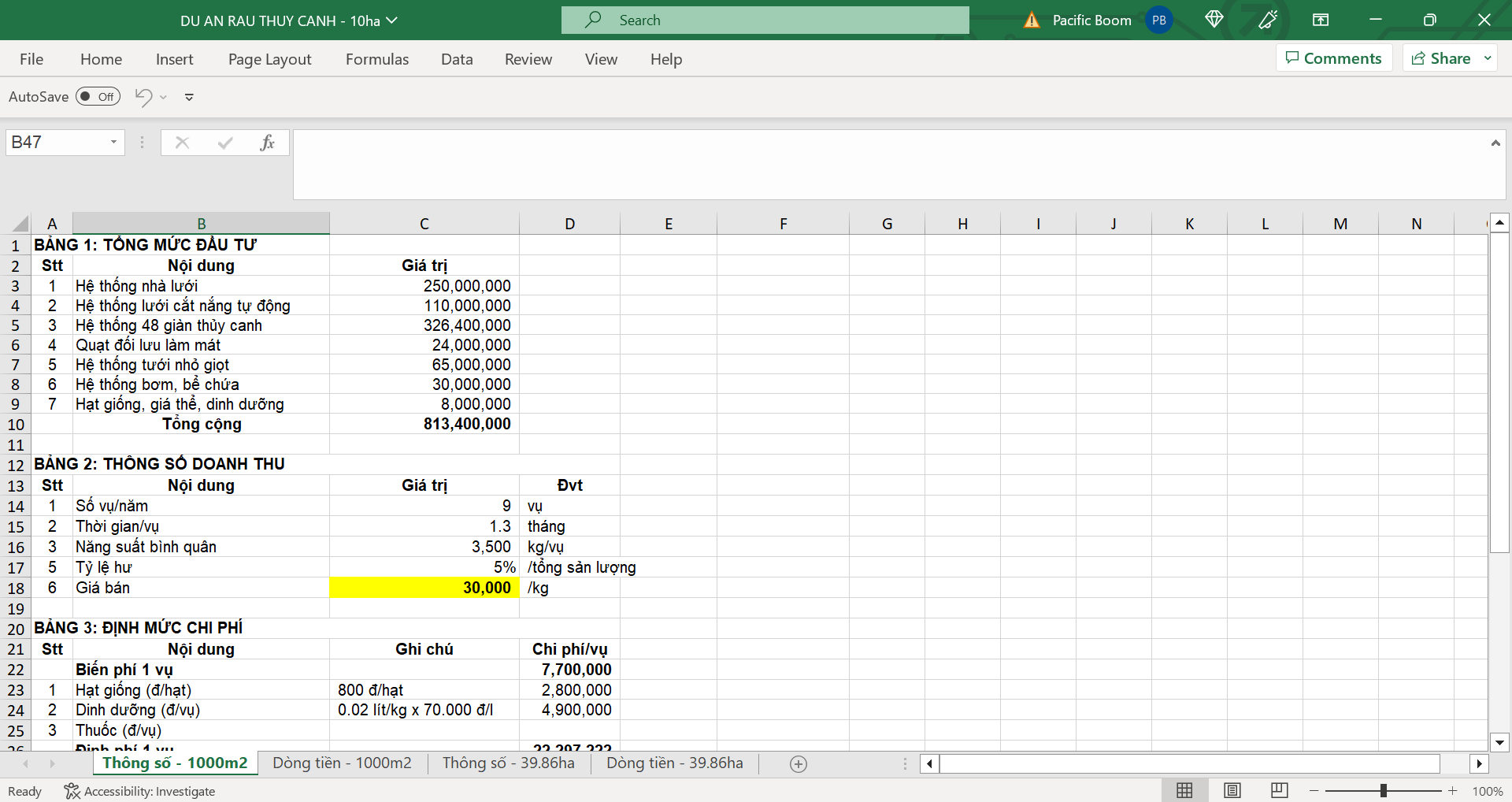Switch to Page Layout view
Viewport: 1512px width, 802px height.
1232,790
